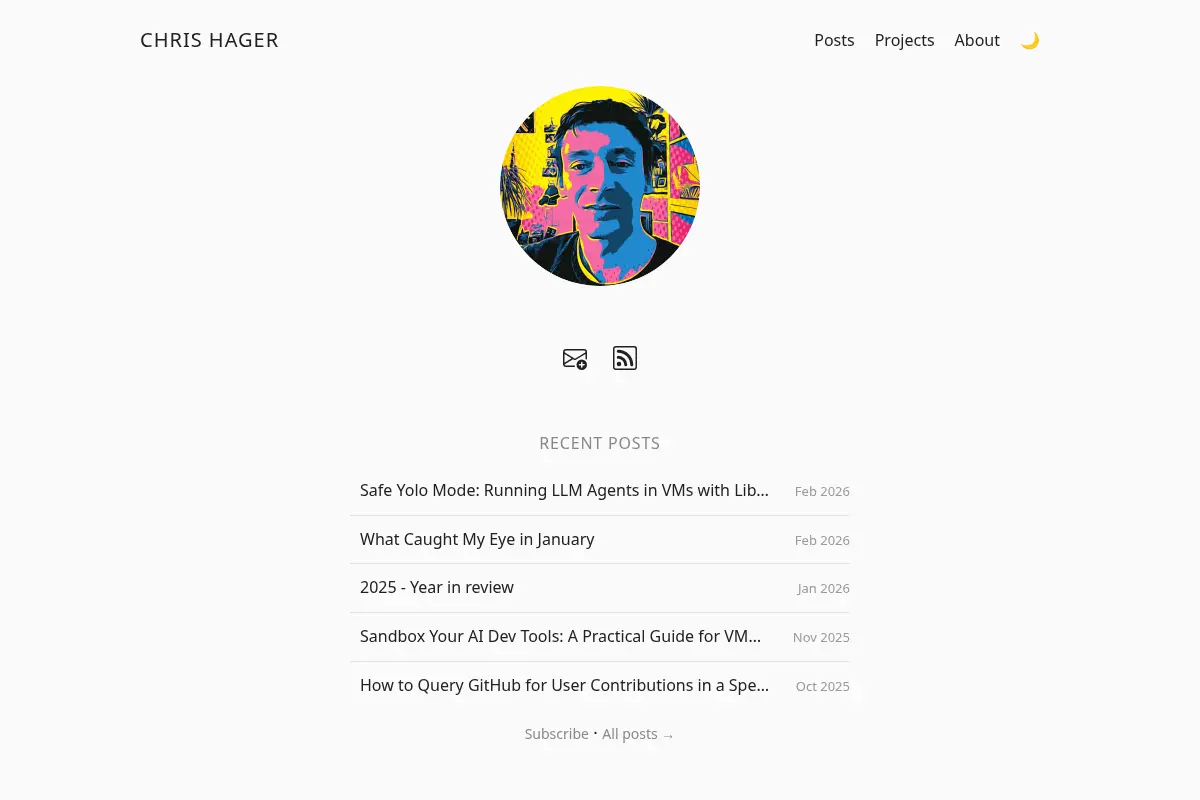Image resolution: width=1200 pixels, height=800 pixels.
Task: Click the Oct 2025 date label
Action: point(823,687)
